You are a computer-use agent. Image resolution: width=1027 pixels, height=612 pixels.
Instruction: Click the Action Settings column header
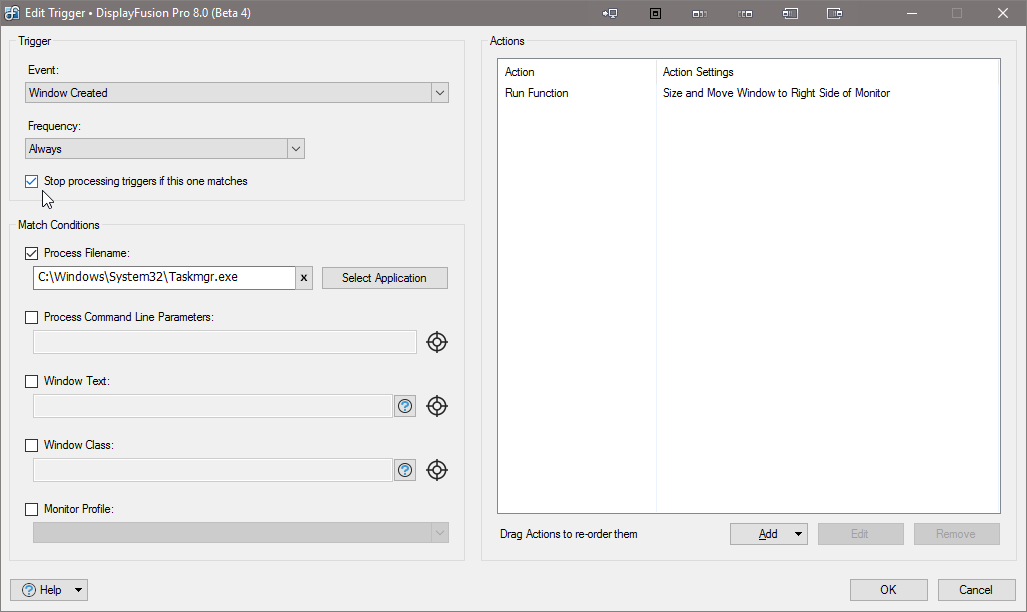tap(698, 72)
